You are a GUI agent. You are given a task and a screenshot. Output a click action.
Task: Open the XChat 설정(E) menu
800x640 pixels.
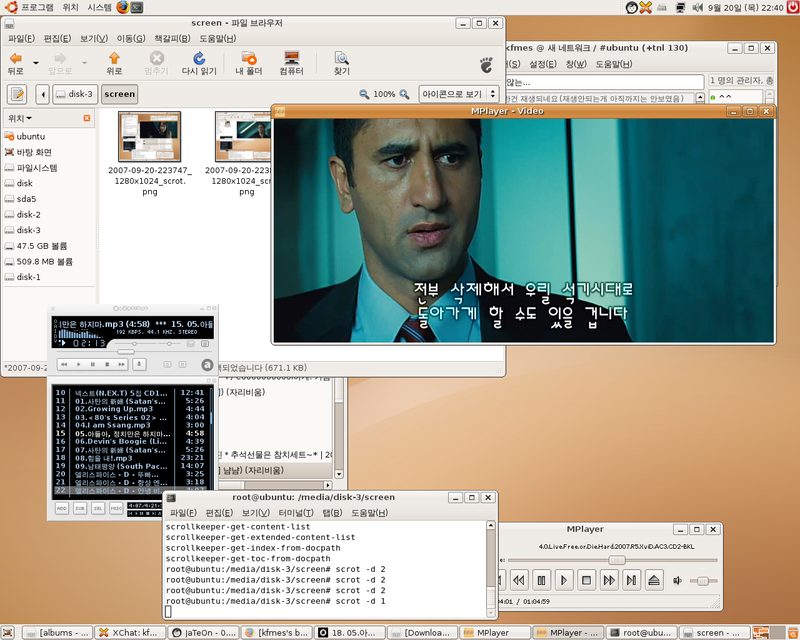click(543, 64)
